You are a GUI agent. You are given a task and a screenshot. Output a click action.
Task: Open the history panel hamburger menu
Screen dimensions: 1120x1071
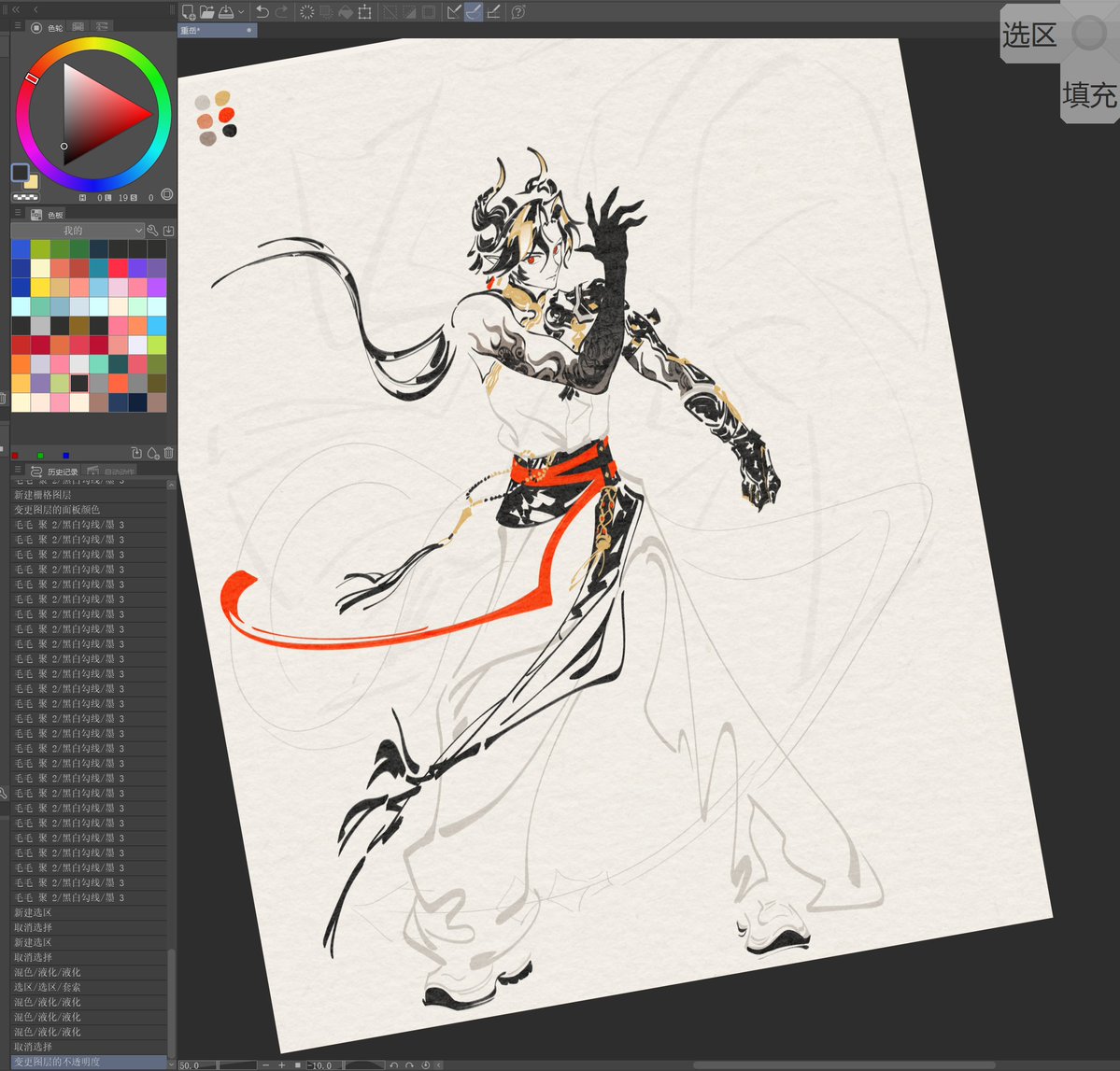18,470
